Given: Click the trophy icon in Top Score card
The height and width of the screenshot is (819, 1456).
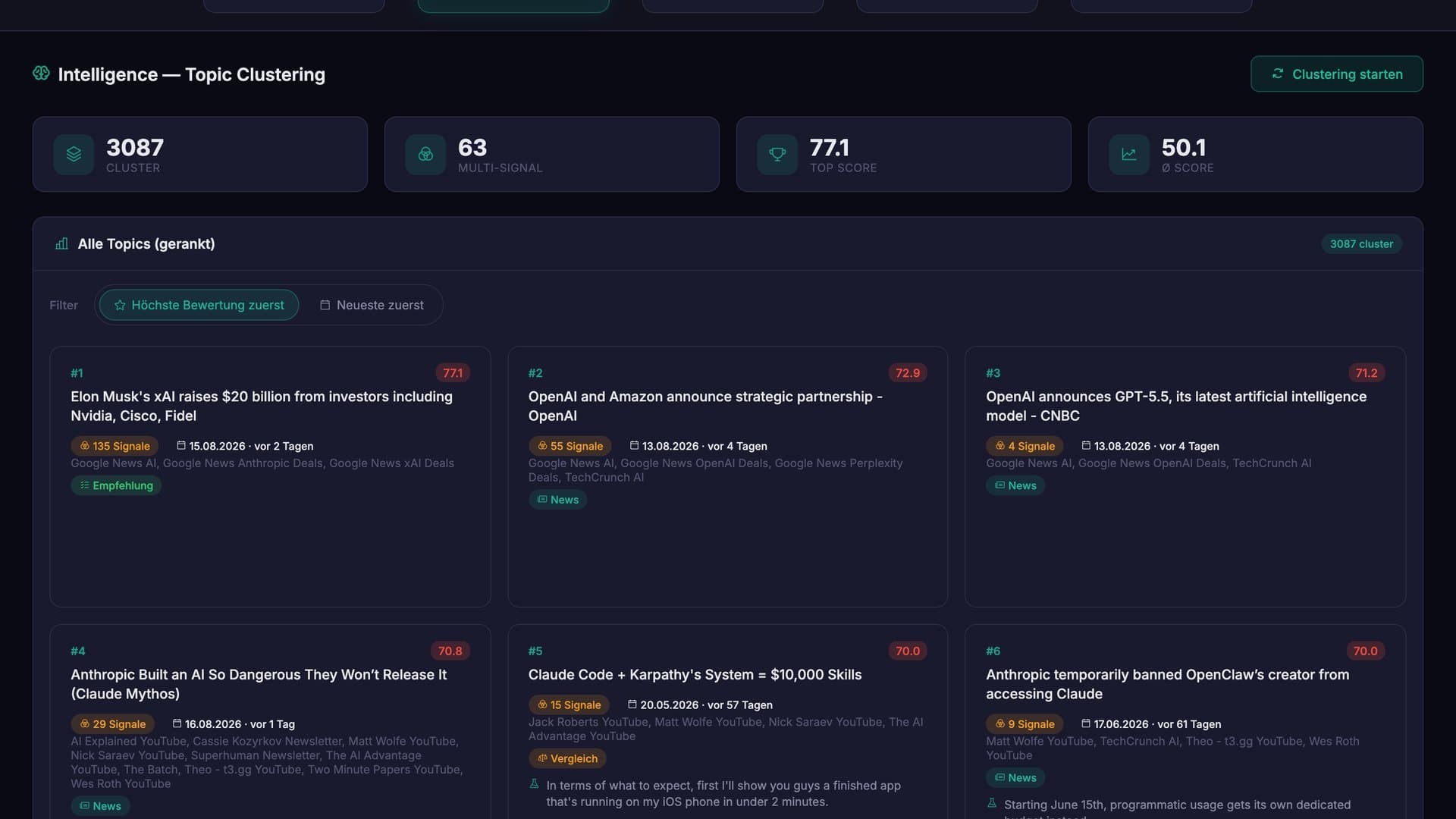Looking at the screenshot, I should 777,155.
